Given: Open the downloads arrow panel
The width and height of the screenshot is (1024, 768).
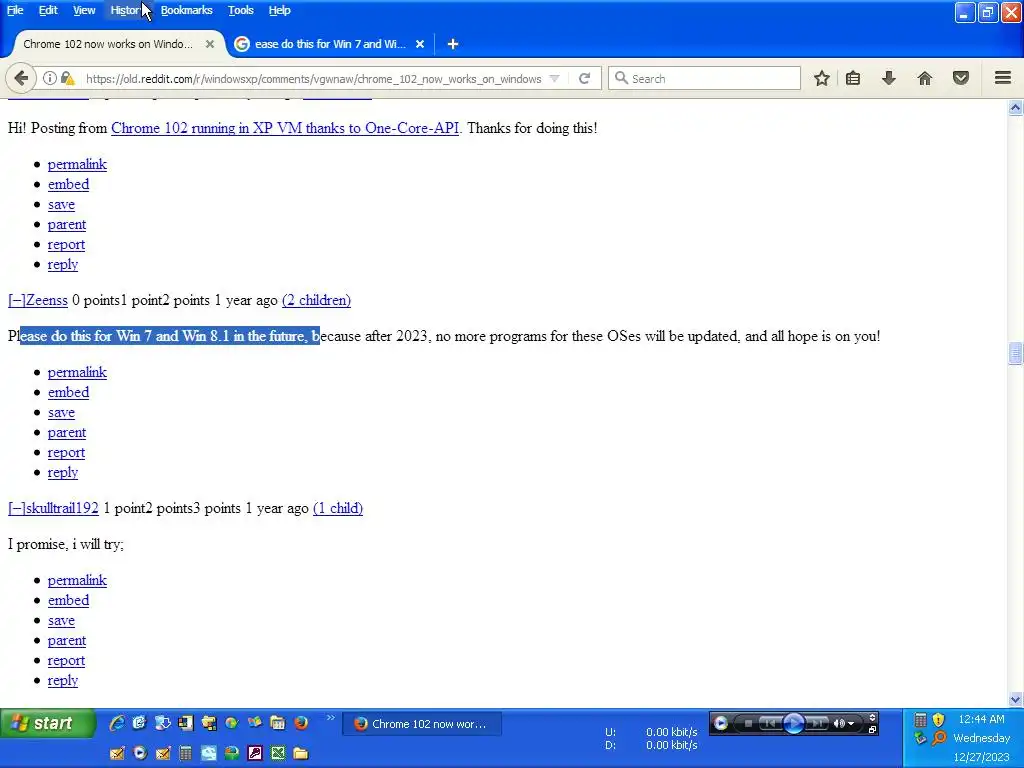Looking at the screenshot, I should (x=889, y=78).
